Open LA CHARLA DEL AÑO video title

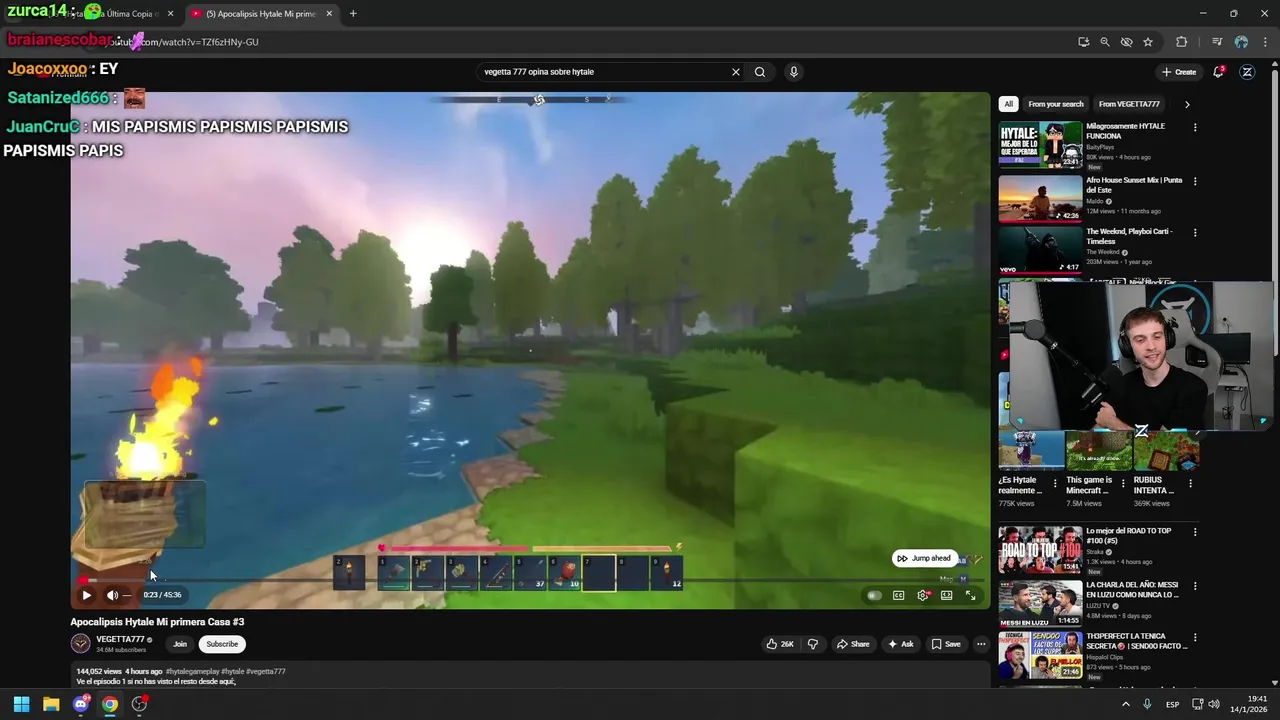[x=1132, y=590]
